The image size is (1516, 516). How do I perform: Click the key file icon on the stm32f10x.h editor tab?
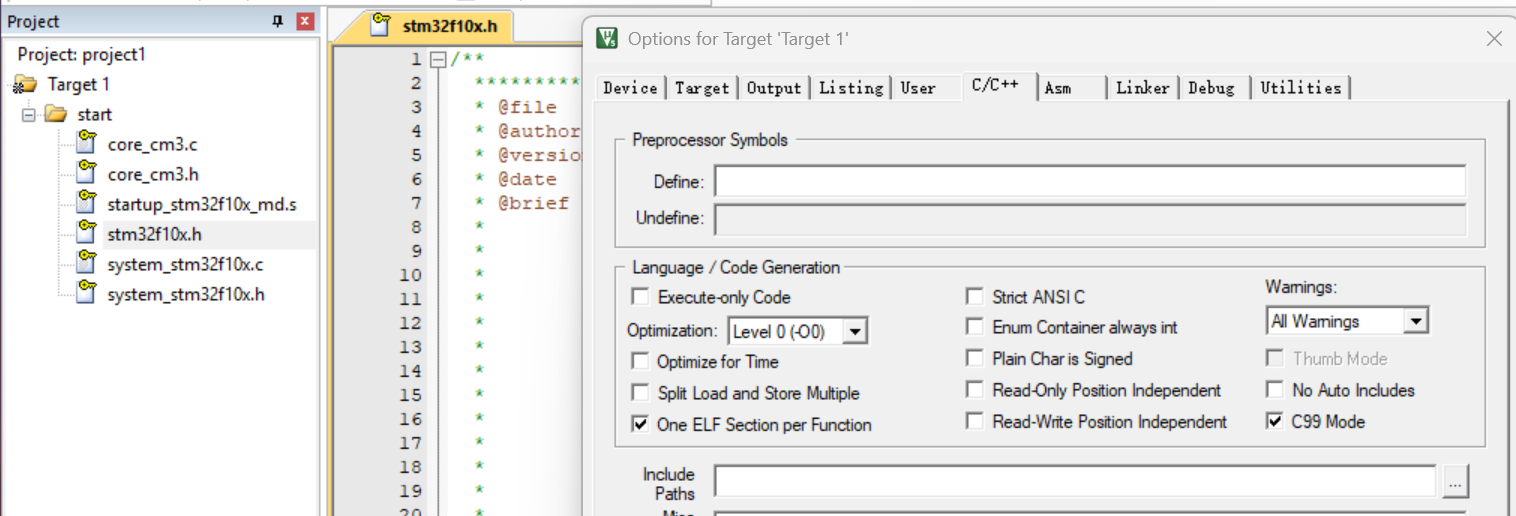click(380, 25)
